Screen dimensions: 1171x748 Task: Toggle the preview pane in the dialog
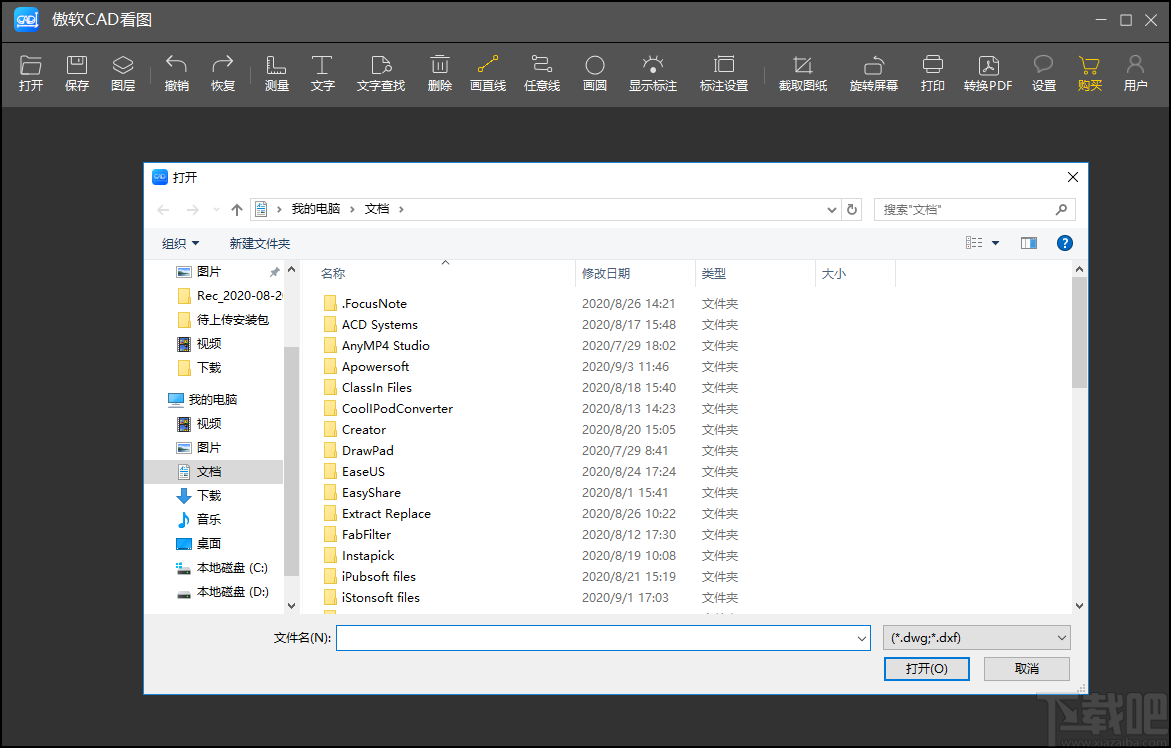pyautogui.click(x=1028, y=242)
